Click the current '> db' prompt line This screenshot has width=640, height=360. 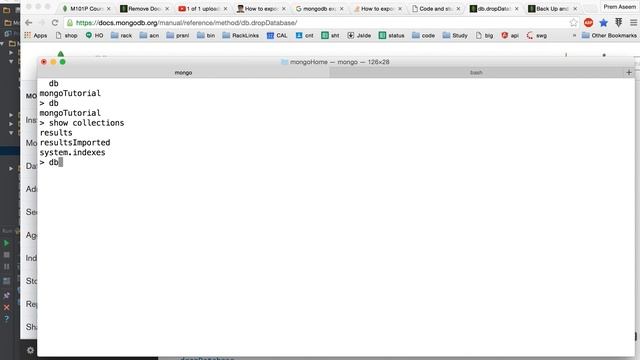51,162
